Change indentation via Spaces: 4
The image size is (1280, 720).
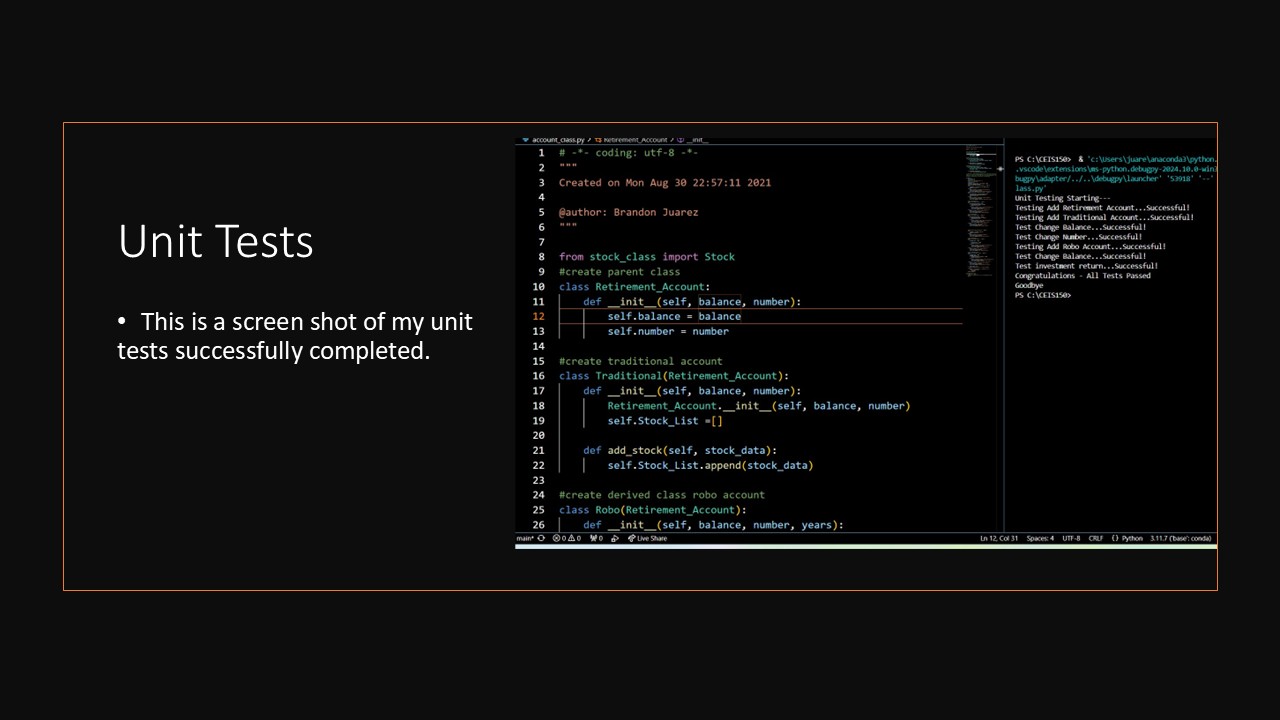coord(1040,538)
